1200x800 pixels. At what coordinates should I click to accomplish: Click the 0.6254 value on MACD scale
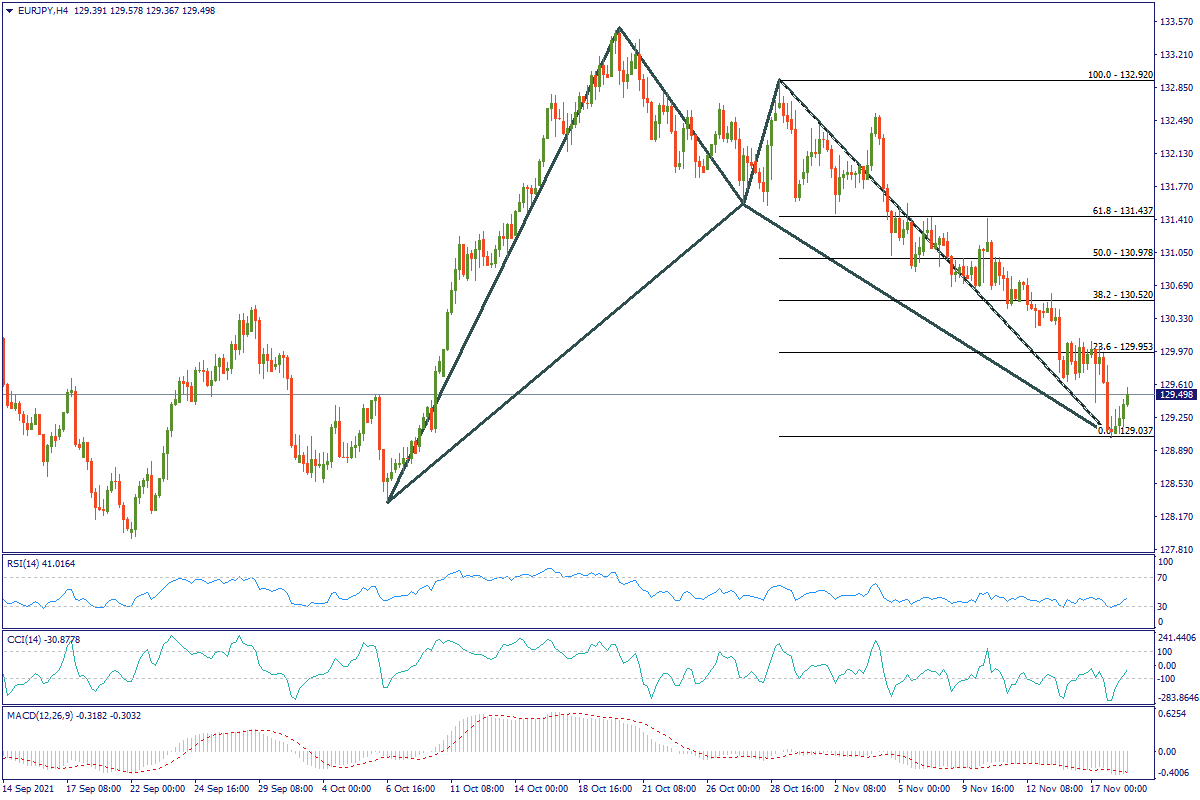[x=1173, y=714]
